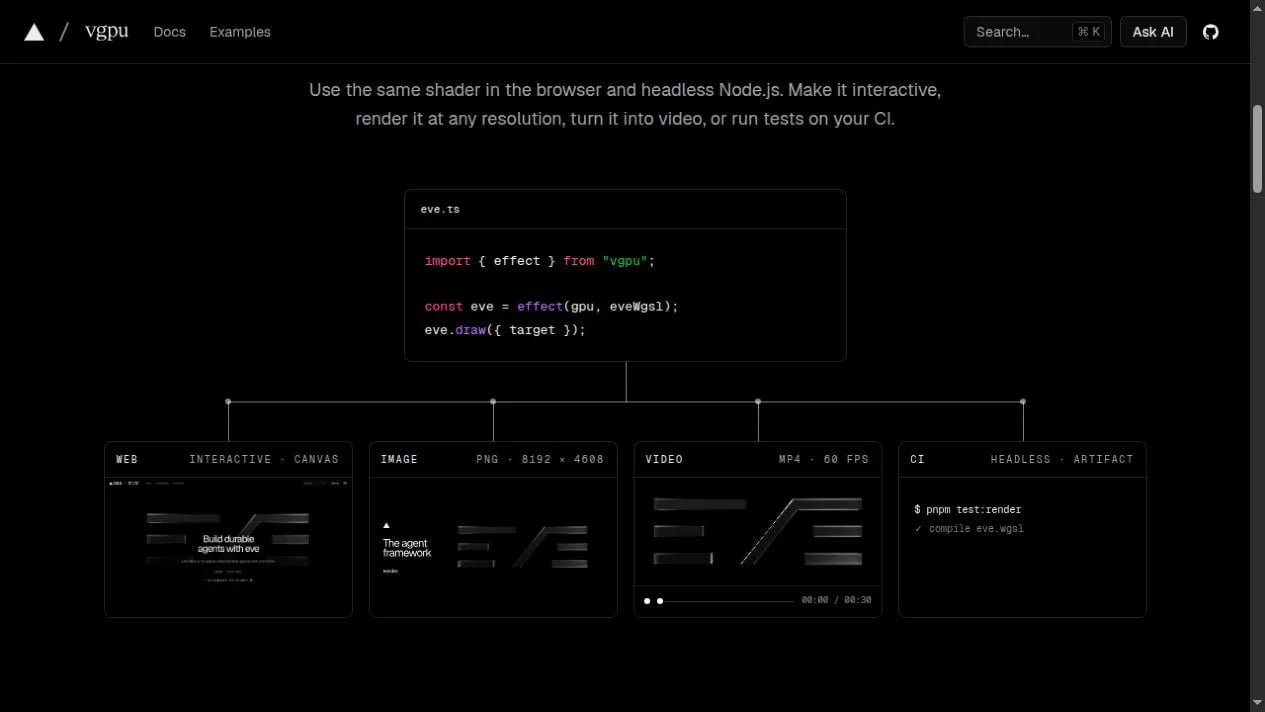Image resolution: width=1265 pixels, height=712 pixels.
Task: Open the Docs menu item
Action: click(170, 32)
